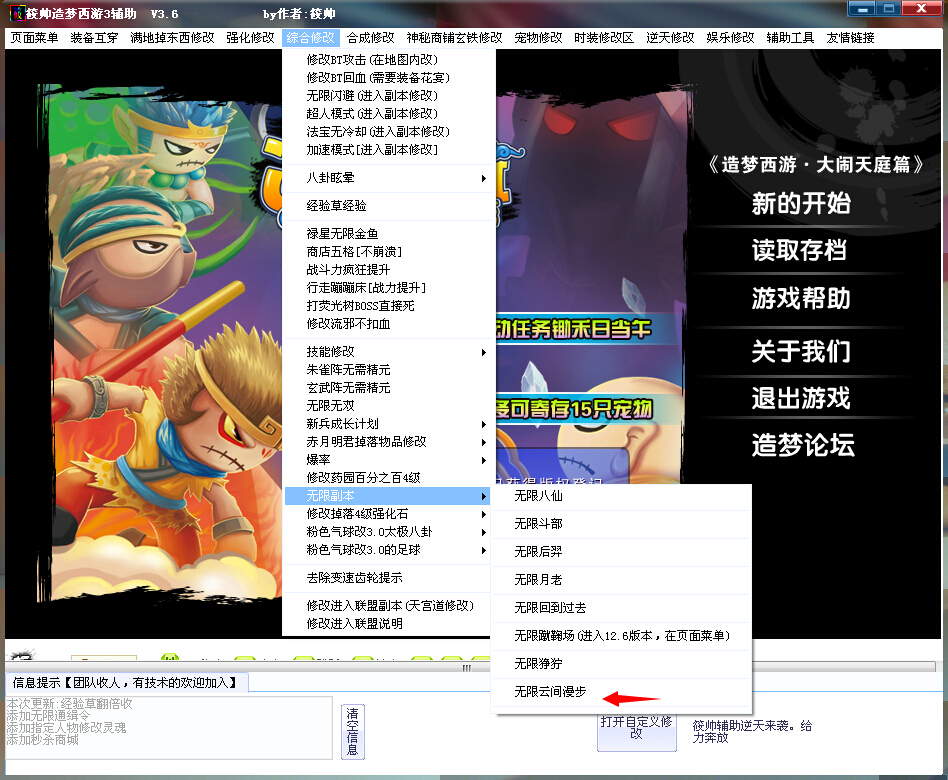The image size is (948, 780).
Task: Open the 满地掉东西修改 menu
Action: point(172,37)
